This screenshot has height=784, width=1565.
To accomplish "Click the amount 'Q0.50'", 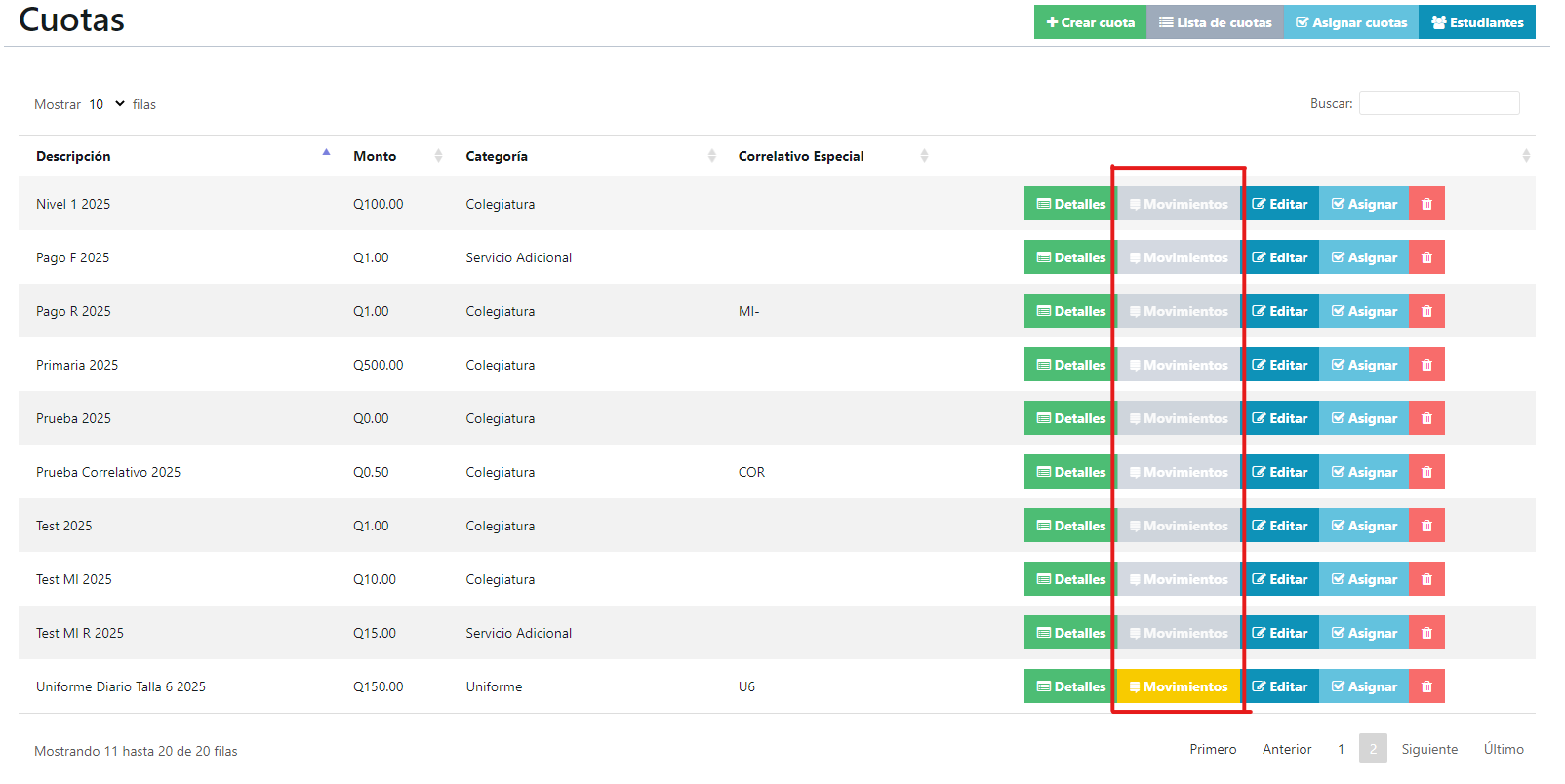I will 371,472.
